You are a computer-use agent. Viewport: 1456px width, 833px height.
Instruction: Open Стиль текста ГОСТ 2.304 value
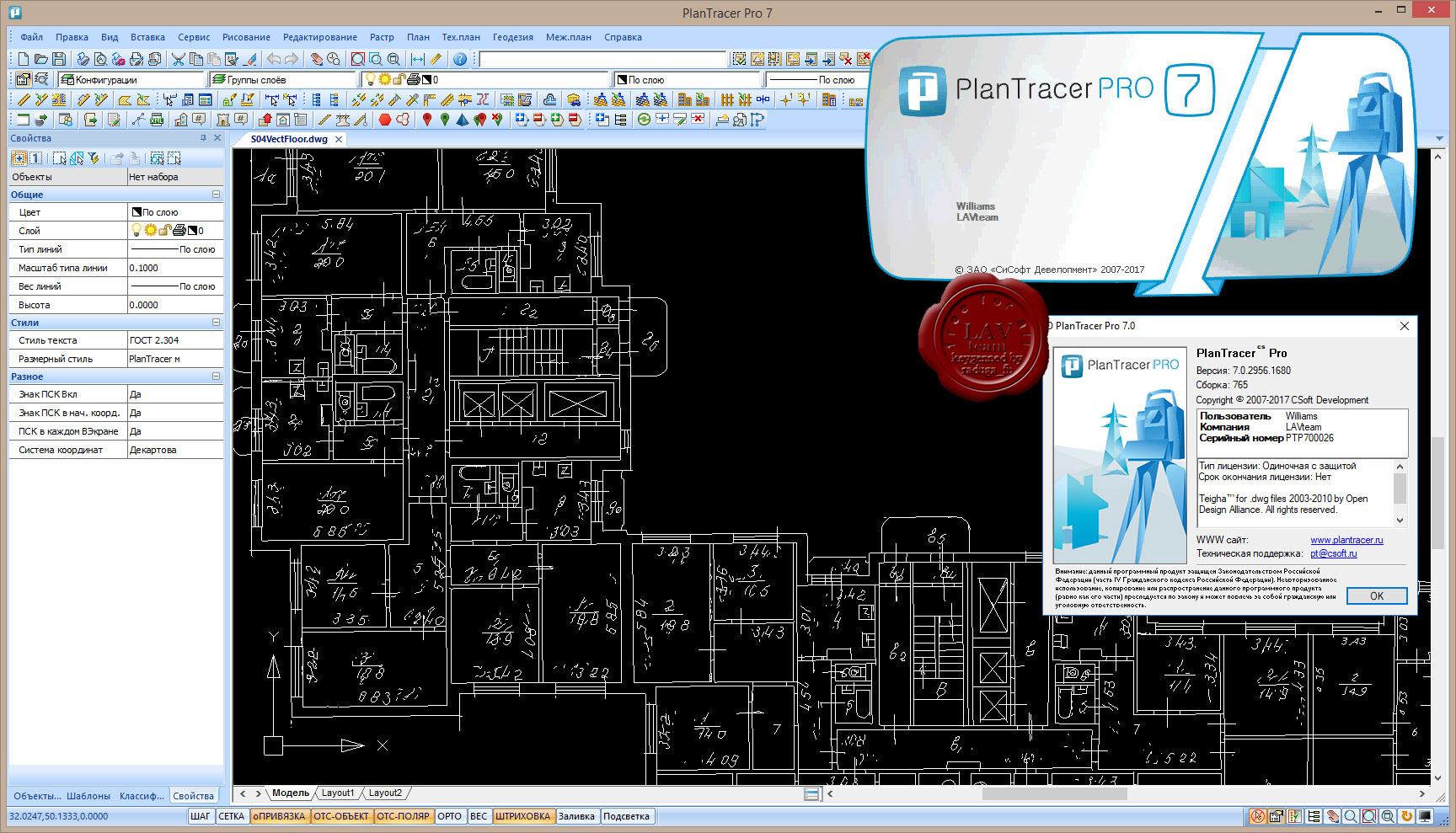pyautogui.click(x=175, y=340)
